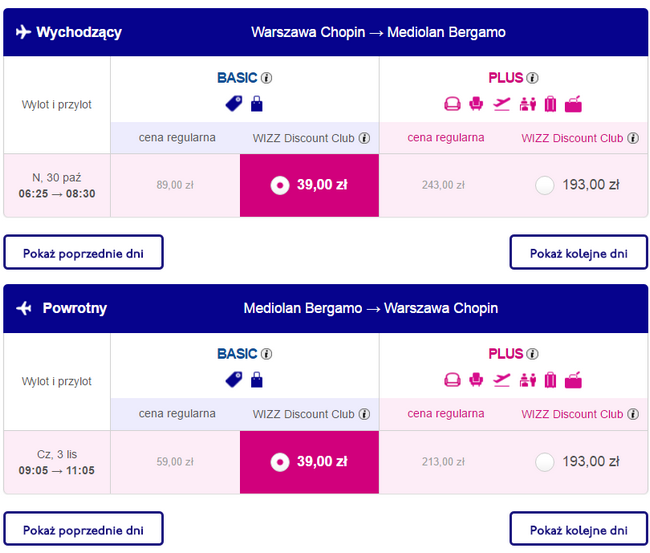Click the BASIC info icon for outgoing flight

click(x=267, y=78)
